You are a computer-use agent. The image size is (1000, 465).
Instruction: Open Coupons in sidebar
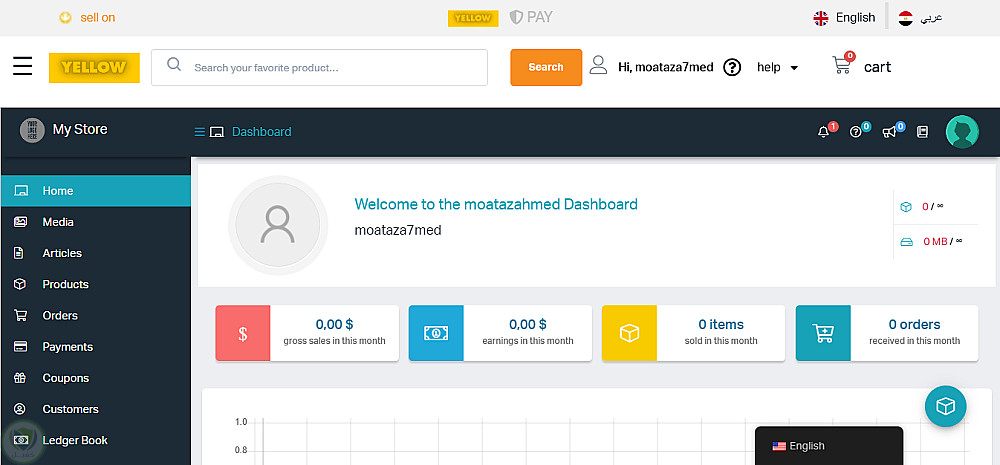pyautogui.click(x=96, y=378)
